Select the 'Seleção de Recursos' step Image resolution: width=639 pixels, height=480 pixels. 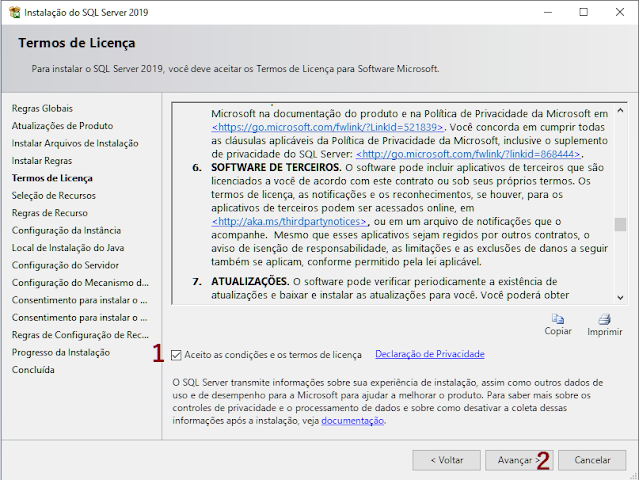54,196
